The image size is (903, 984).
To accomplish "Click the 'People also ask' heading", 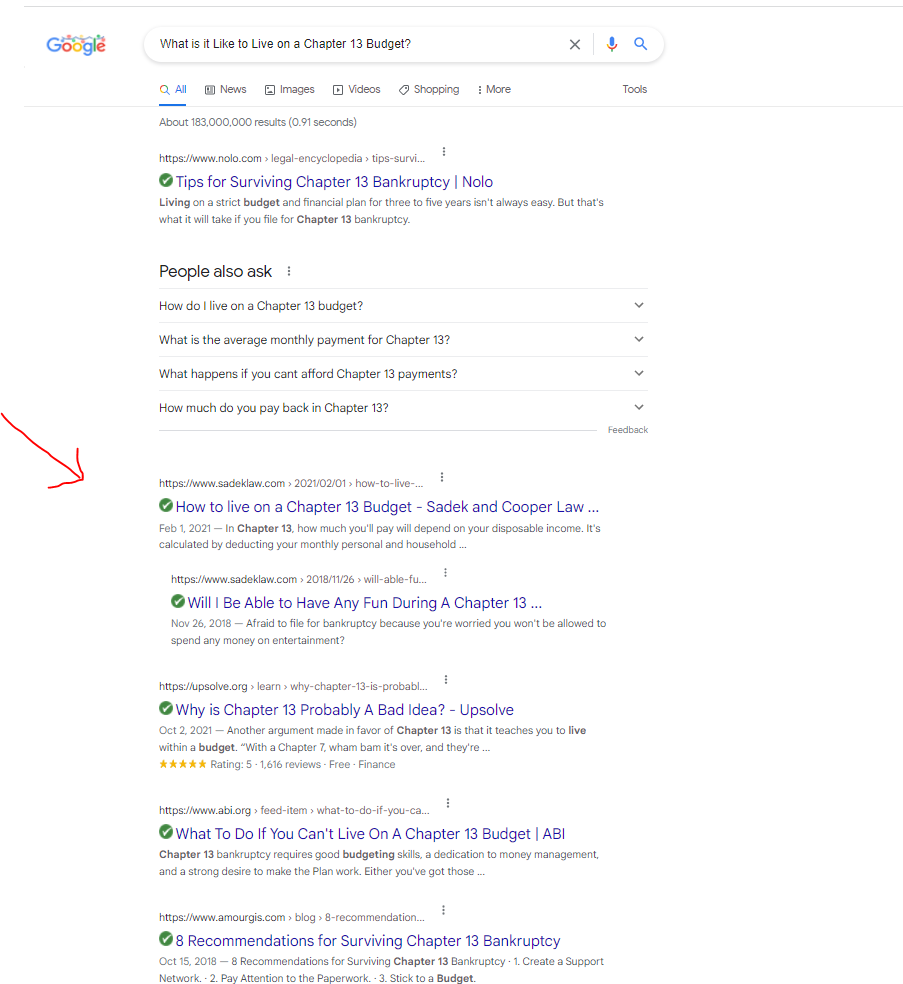I will click(x=215, y=272).
